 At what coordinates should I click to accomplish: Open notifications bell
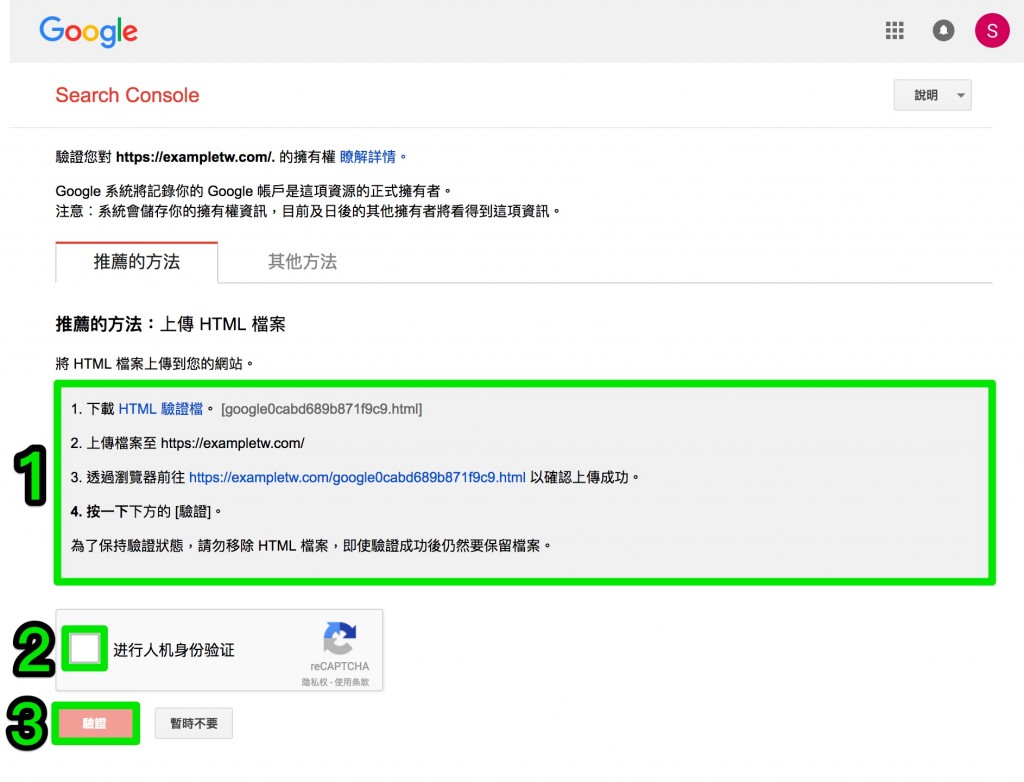coord(943,30)
